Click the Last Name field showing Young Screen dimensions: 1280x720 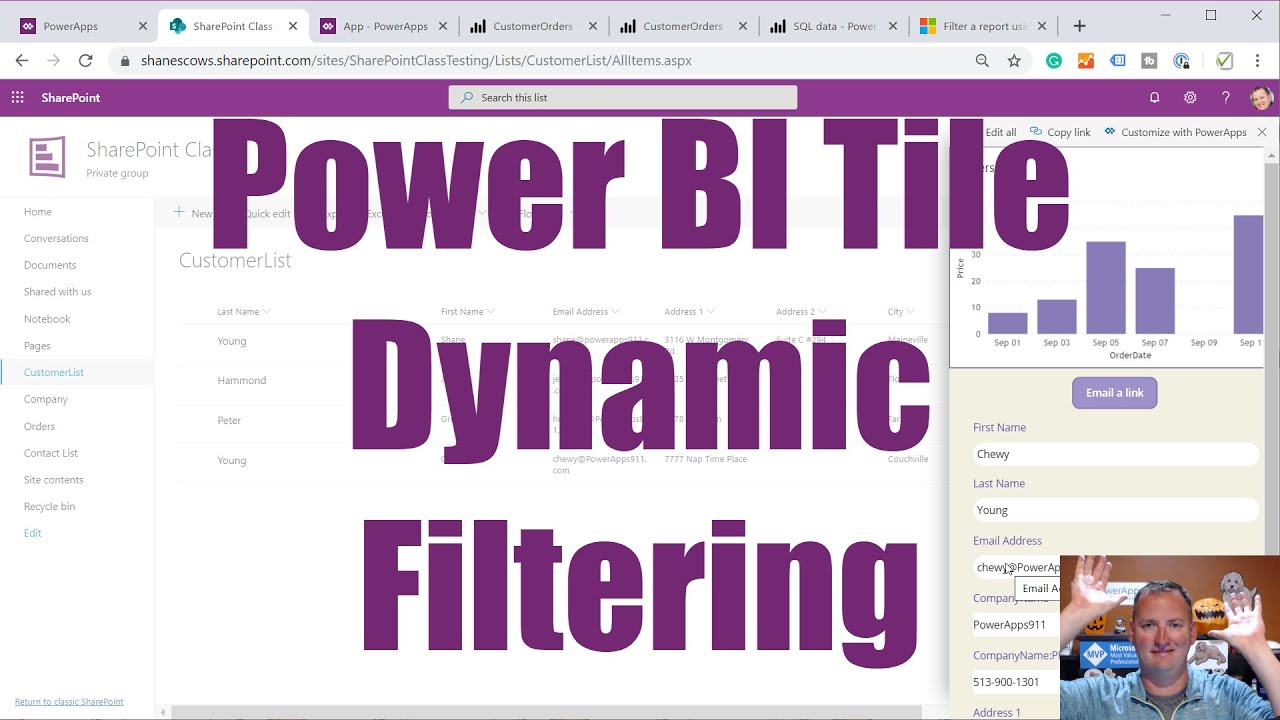(x=1115, y=510)
